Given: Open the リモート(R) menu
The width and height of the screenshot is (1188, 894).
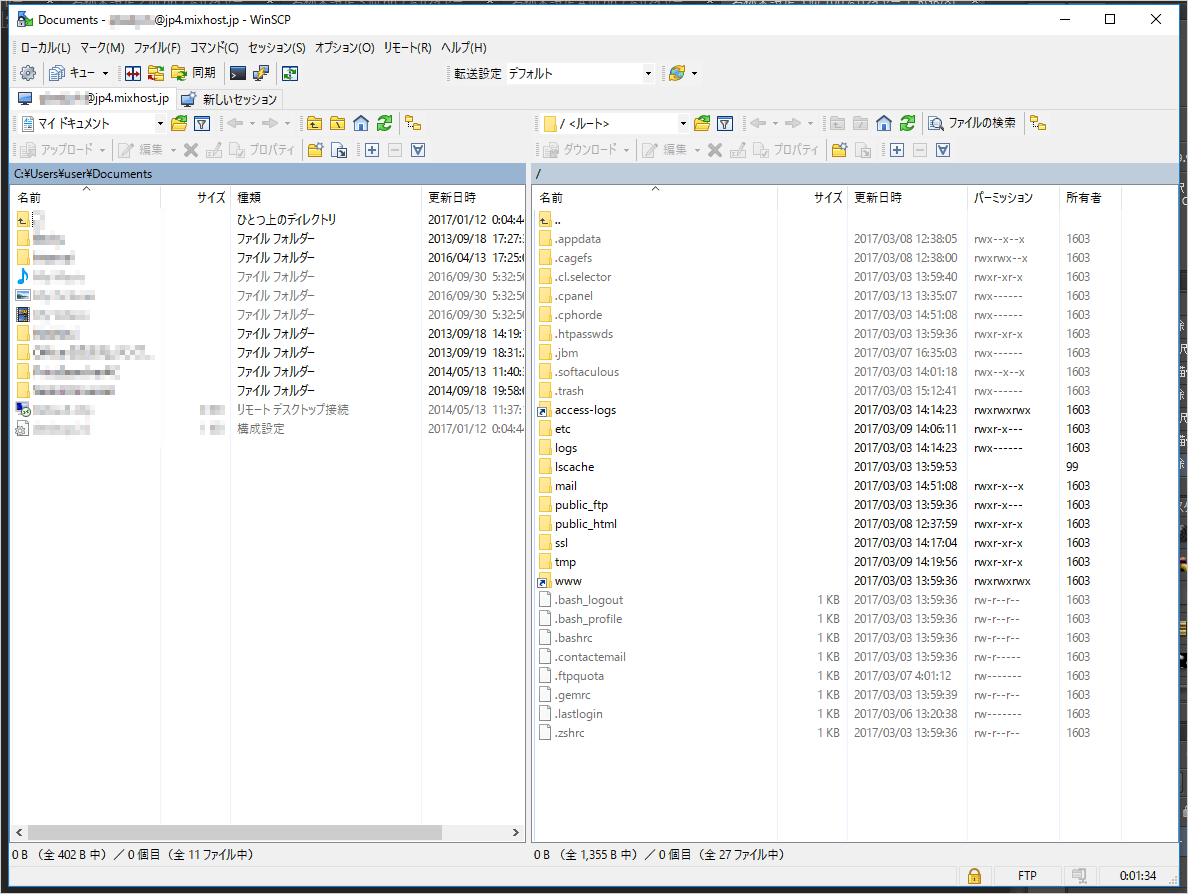Looking at the screenshot, I should point(408,48).
